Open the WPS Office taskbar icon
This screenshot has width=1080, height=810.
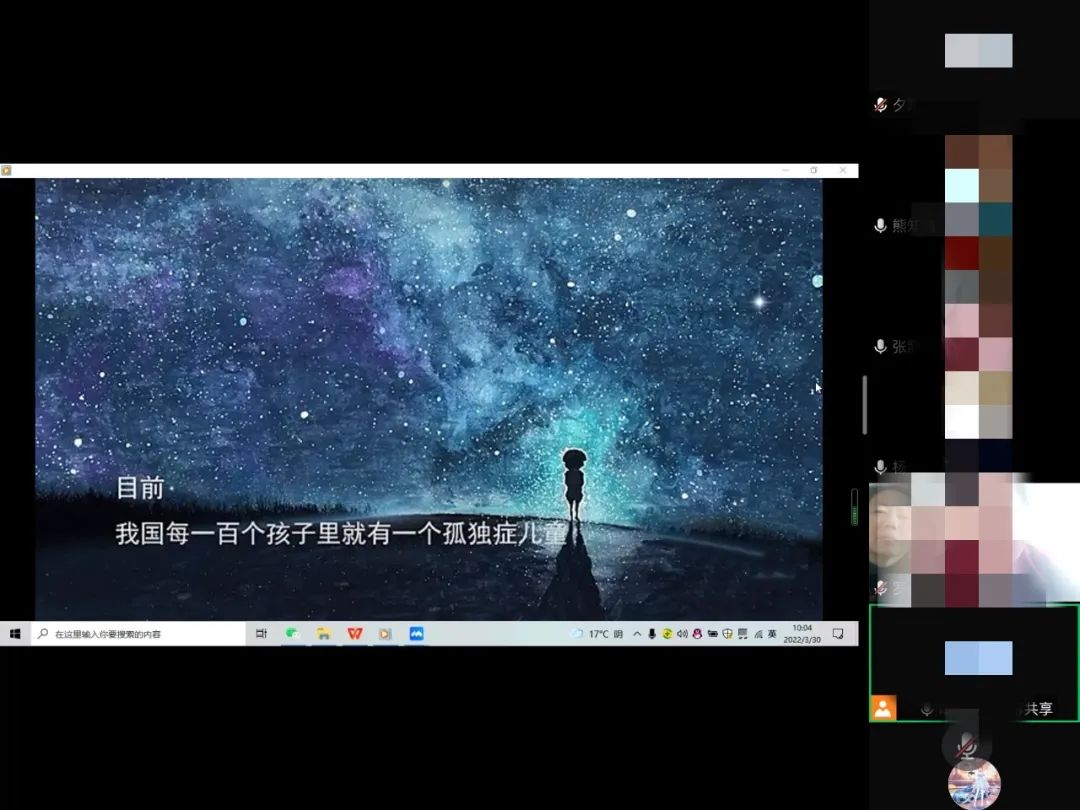(355, 634)
